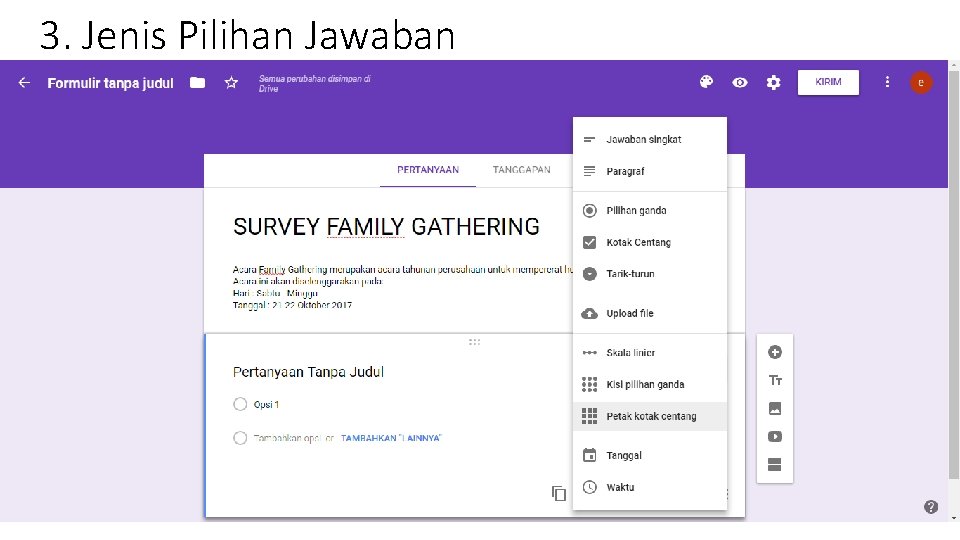Switch to the TANGGAPAN tab
This screenshot has height=540, width=960.
point(522,170)
